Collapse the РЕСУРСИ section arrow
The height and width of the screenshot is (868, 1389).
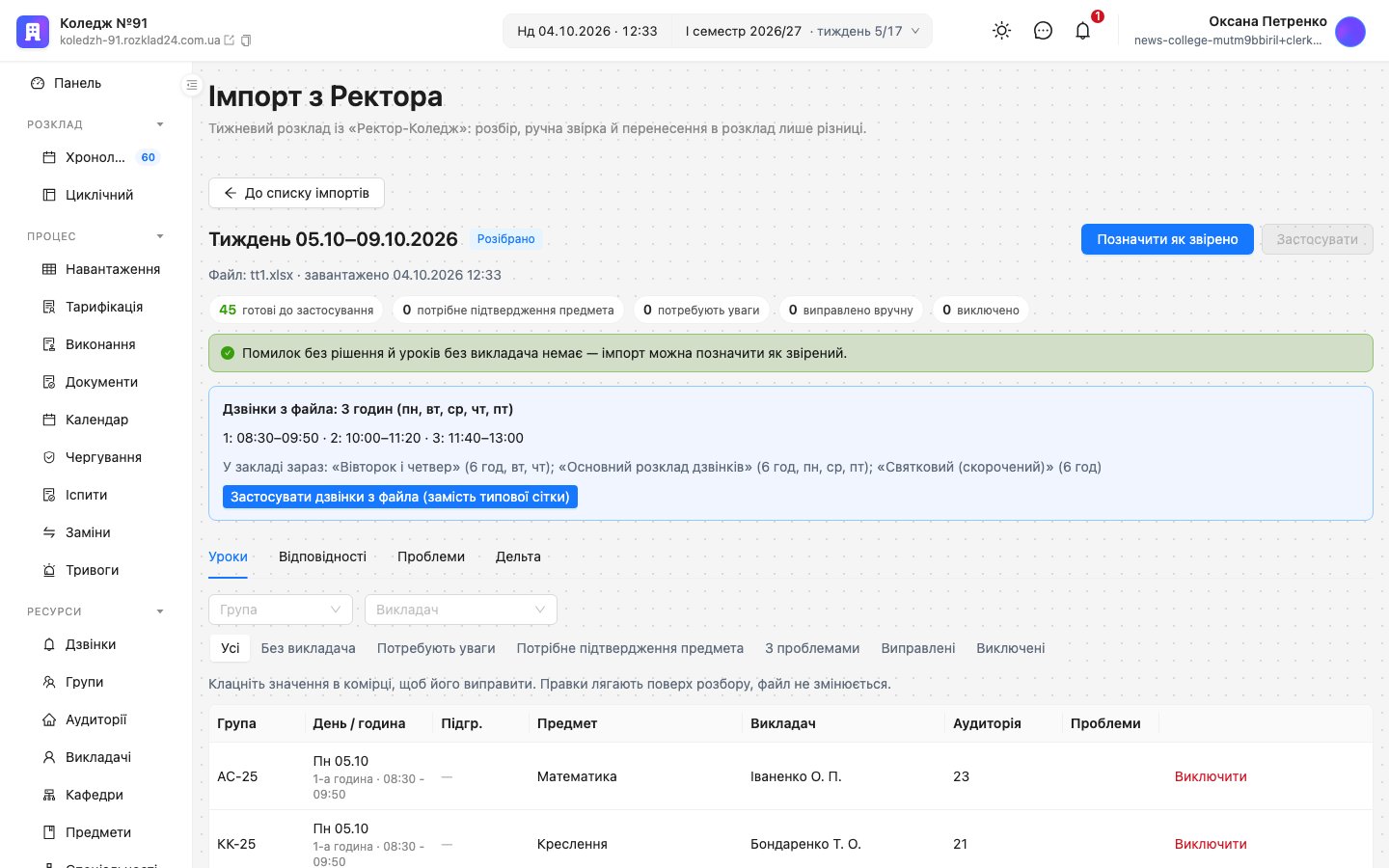point(160,611)
